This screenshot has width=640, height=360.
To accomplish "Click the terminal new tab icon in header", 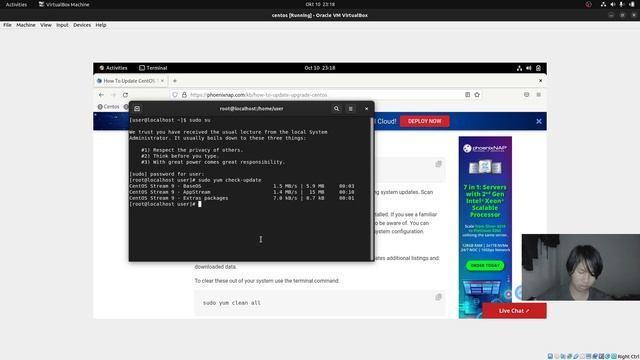I will pos(137,109).
